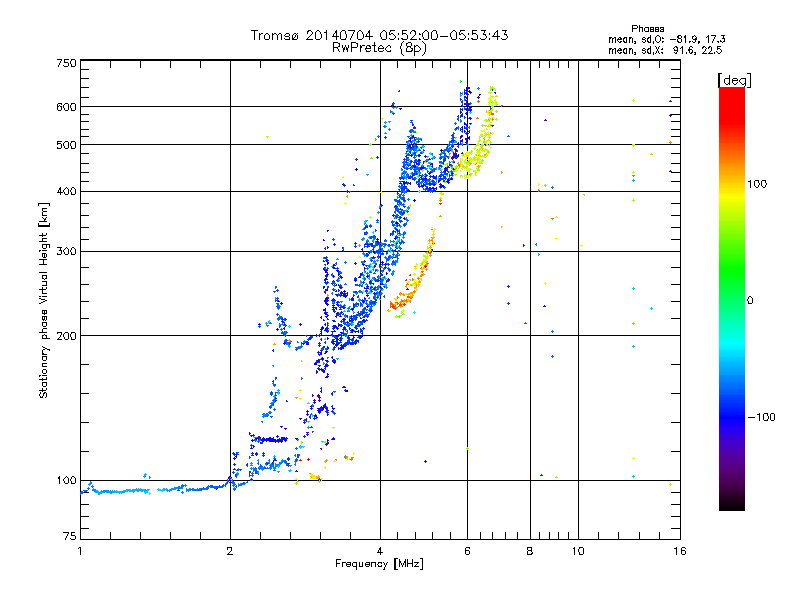Click the RwPretec (8p) subtitle
Image resolution: width=800 pixels, height=600 pixels.
click(379, 48)
